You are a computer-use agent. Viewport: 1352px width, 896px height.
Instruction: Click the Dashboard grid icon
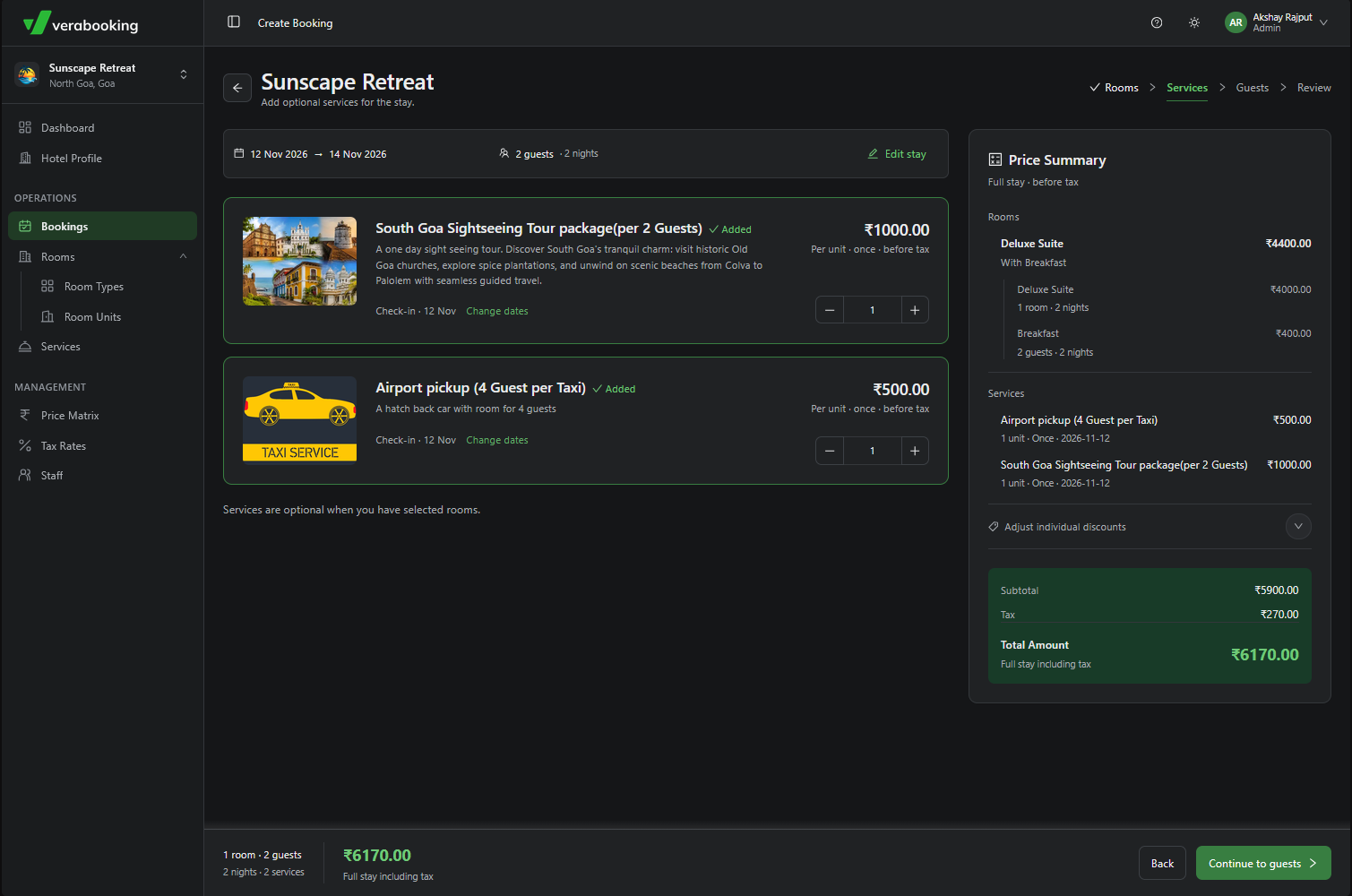tap(25, 127)
